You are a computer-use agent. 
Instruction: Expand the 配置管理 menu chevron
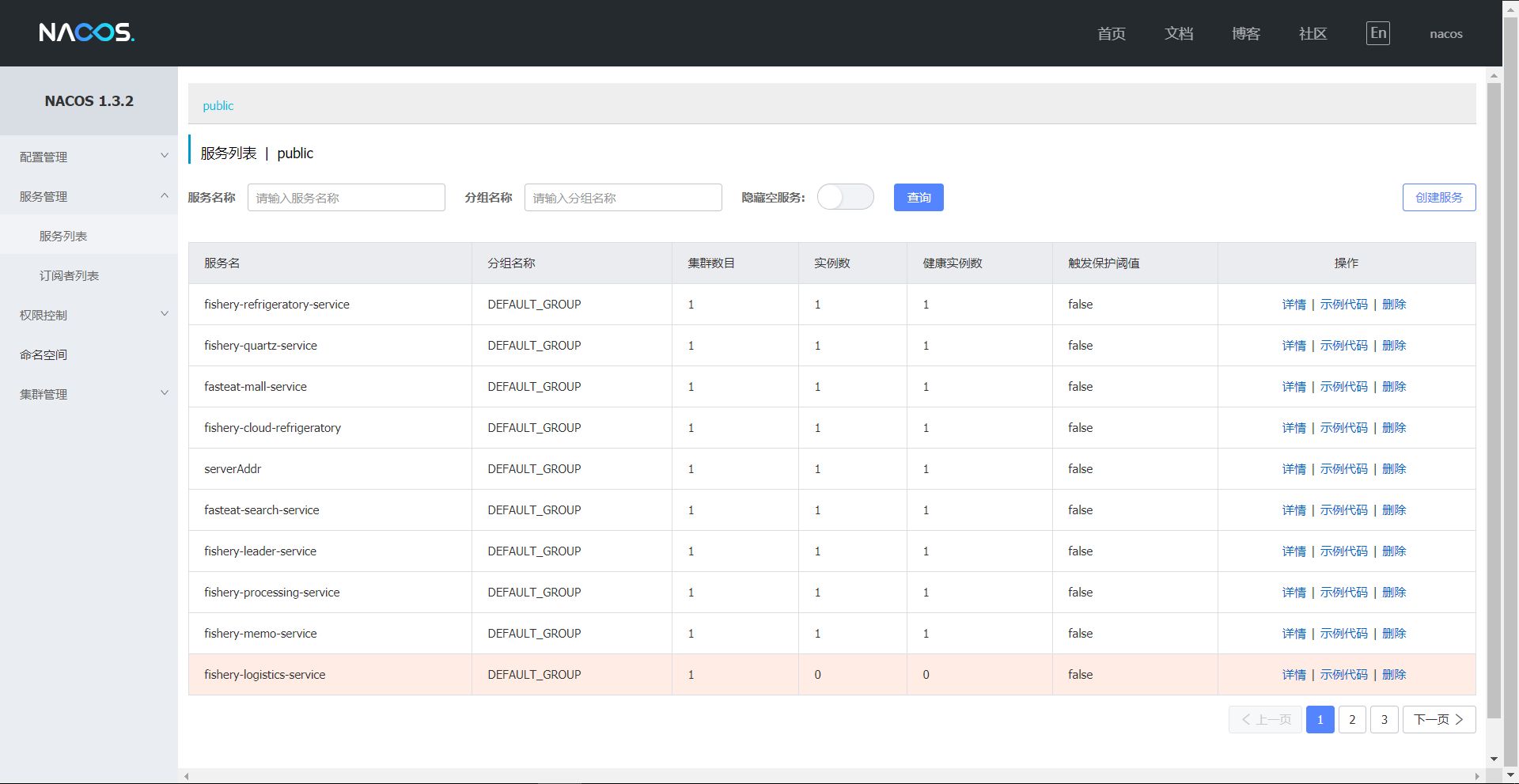165,156
